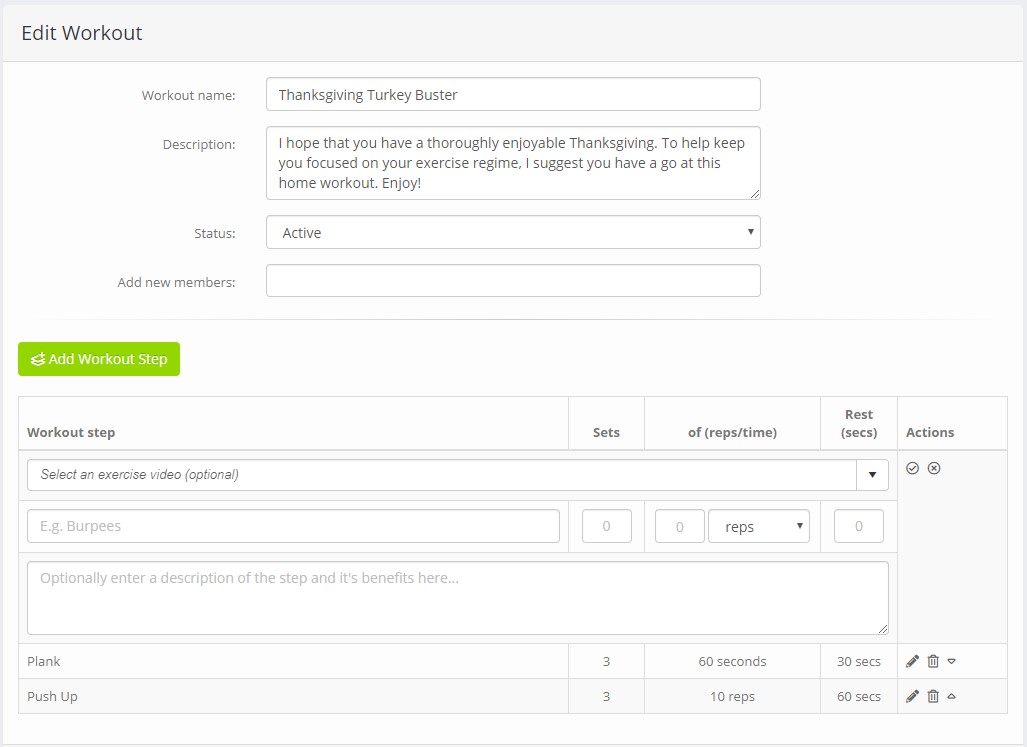Confirm the new workout step with checkmark icon
Viewport: 1027px width, 747px height.
pos(912,468)
